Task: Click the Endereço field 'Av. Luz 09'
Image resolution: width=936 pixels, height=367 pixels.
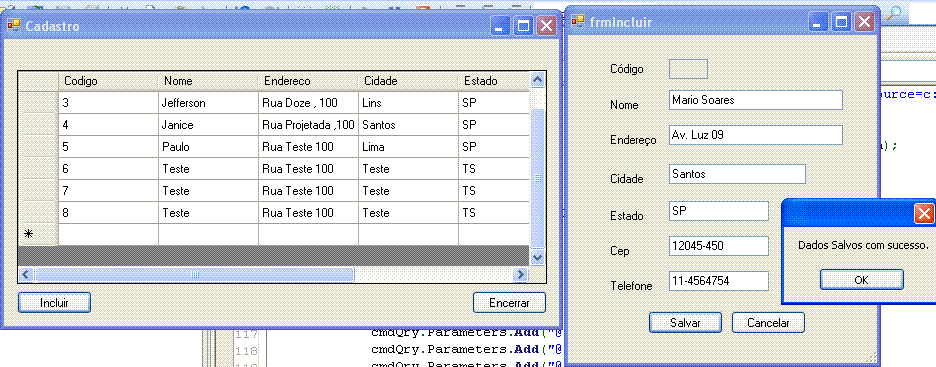Action: tap(756, 135)
